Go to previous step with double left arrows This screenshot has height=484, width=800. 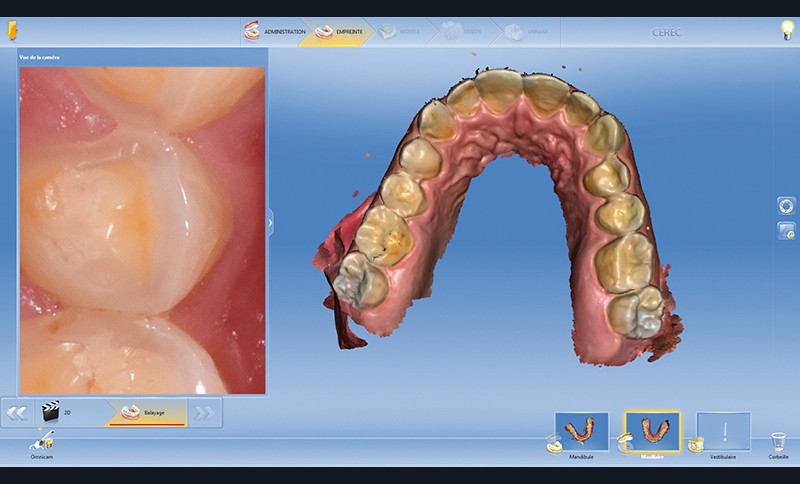17,411
